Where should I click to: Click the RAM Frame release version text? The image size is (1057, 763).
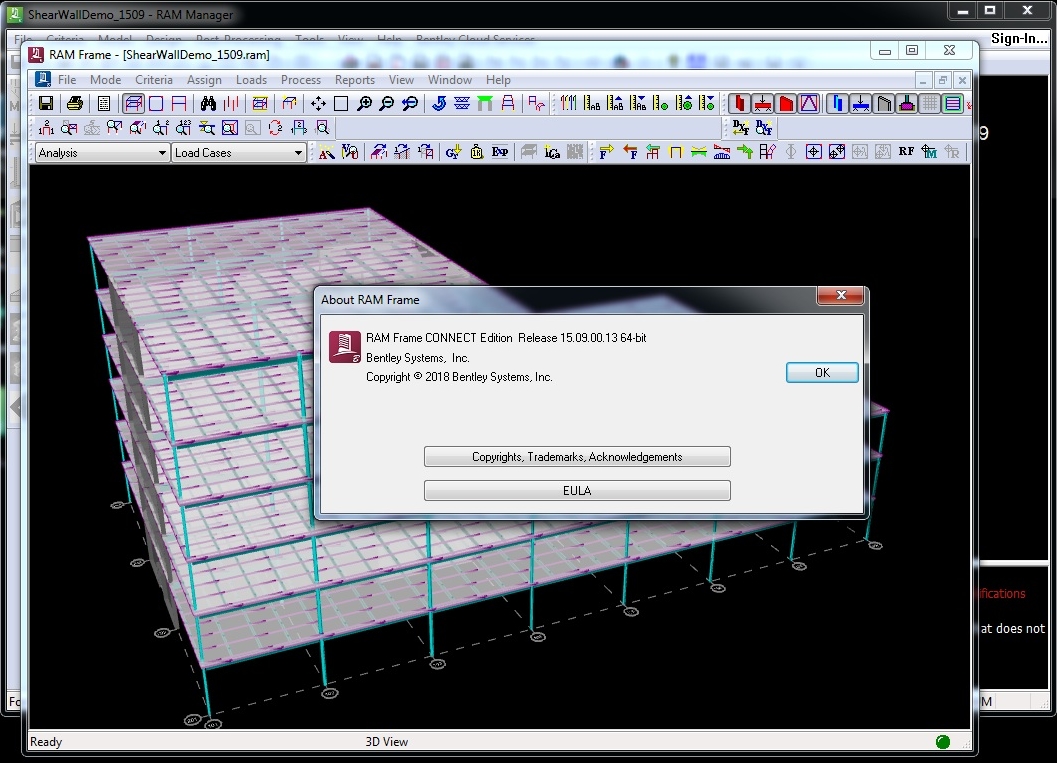(506, 338)
